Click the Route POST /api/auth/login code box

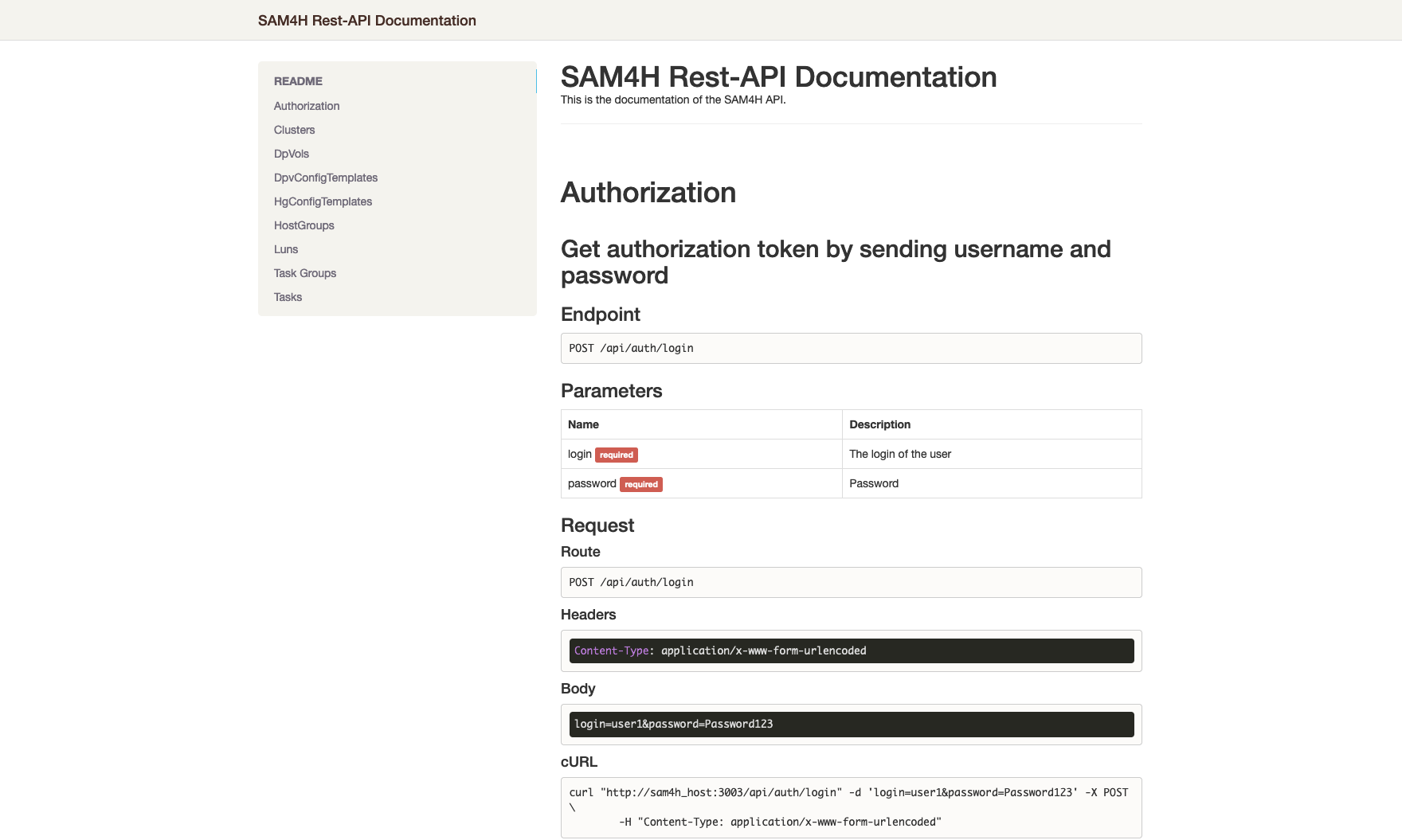[x=851, y=583]
